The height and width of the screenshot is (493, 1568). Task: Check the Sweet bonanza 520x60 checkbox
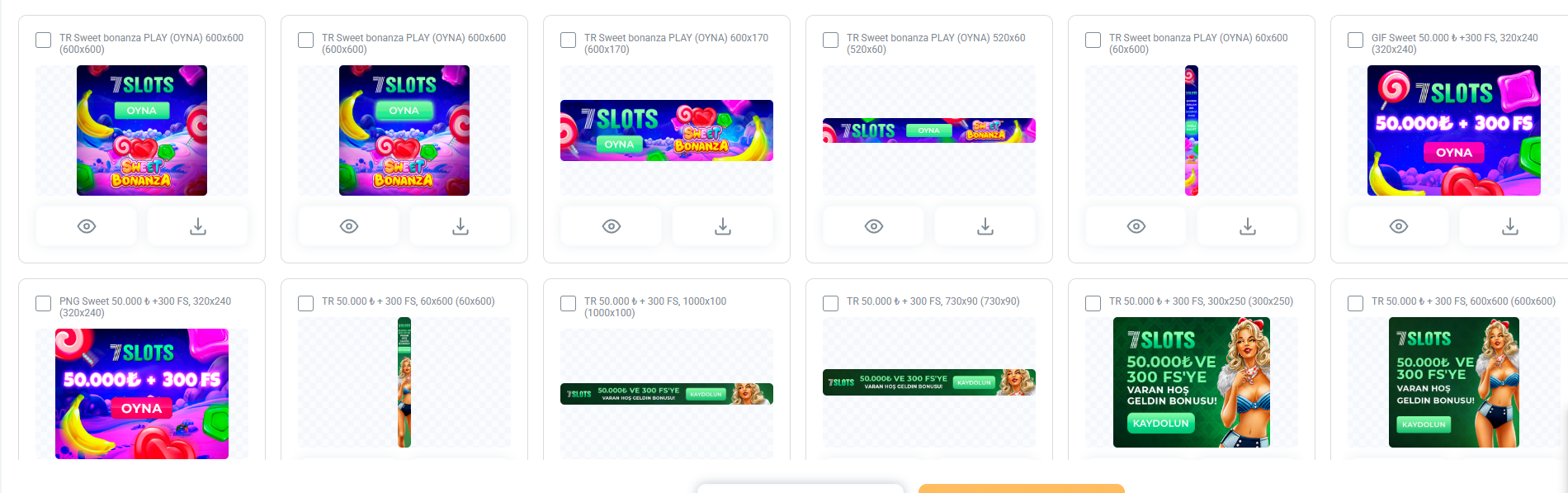point(831,40)
